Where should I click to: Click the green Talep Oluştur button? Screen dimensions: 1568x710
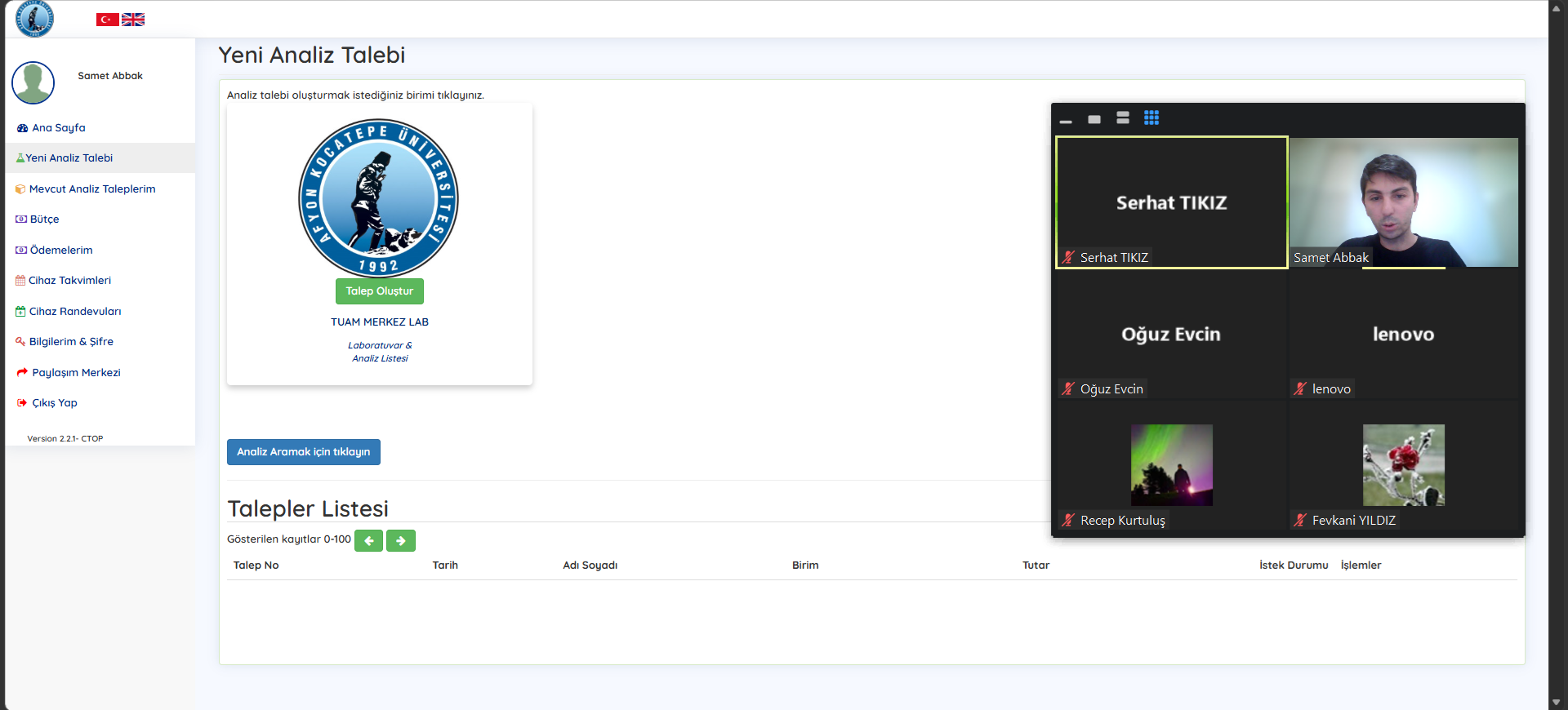[380, 291]
